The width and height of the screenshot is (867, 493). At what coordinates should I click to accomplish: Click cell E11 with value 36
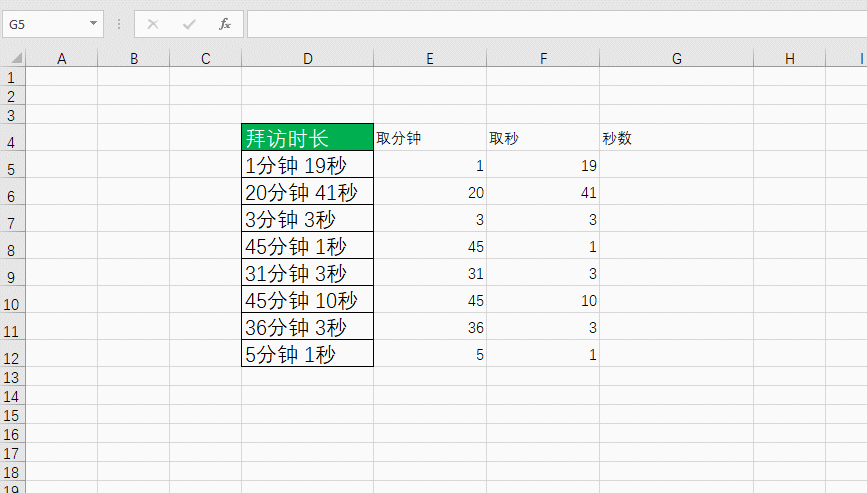tap(430, 327)
